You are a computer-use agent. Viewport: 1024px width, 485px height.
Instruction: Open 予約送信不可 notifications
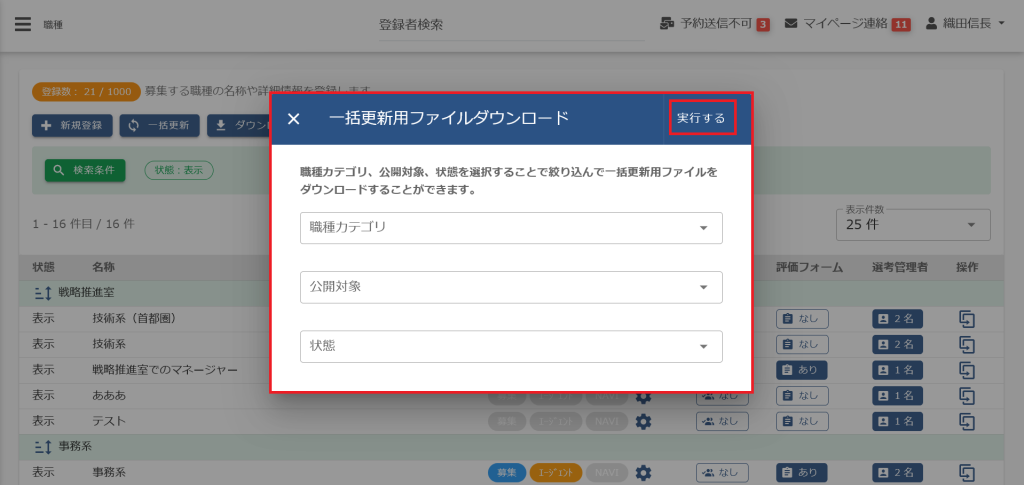[x=714, y=24]
